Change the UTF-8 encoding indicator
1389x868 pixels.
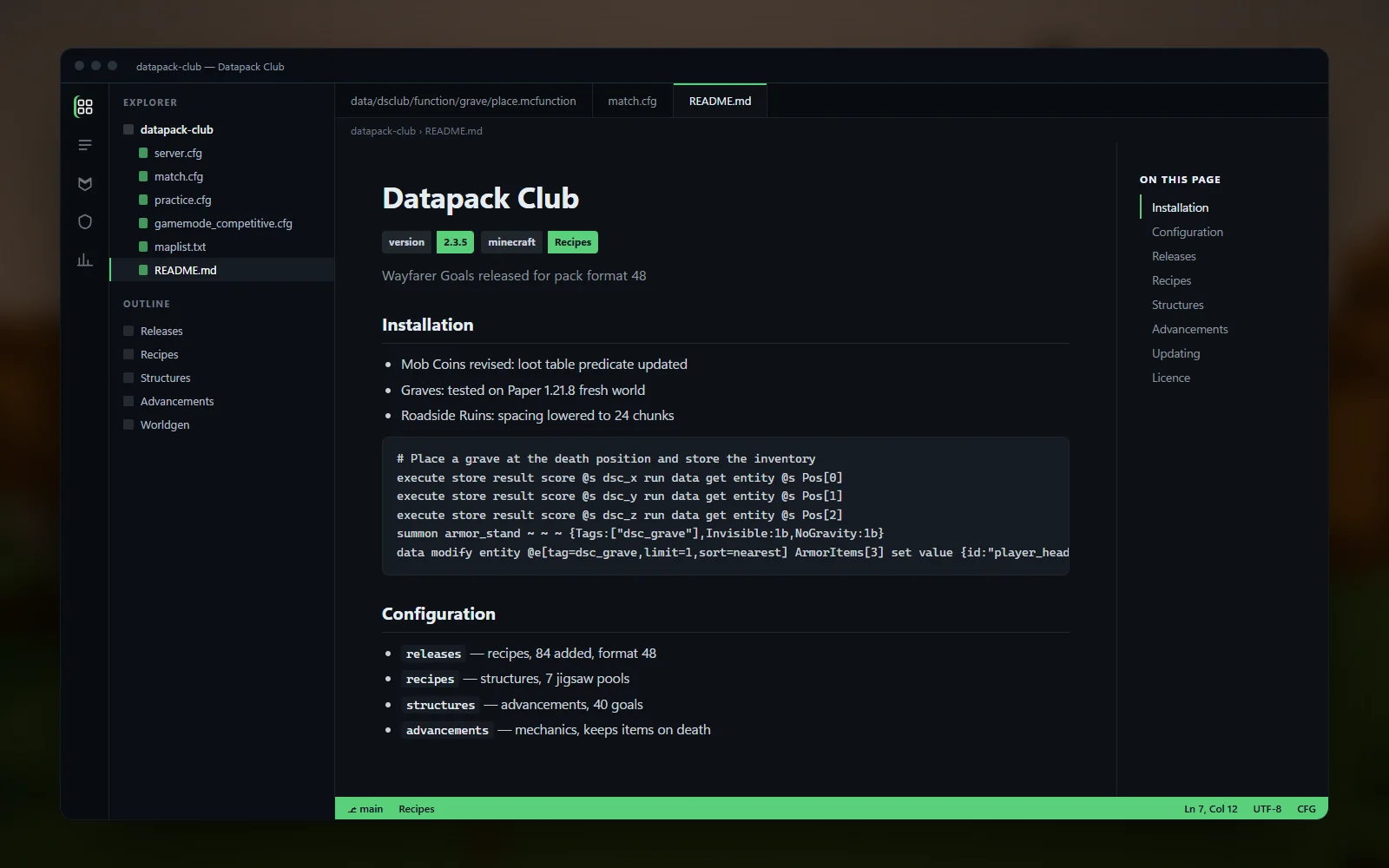(1267, 809)
